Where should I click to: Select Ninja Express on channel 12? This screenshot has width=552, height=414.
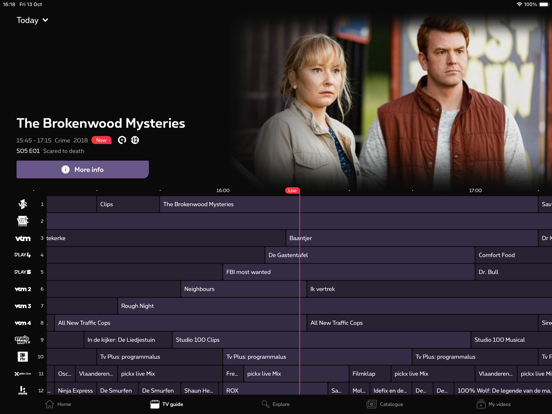75,390
